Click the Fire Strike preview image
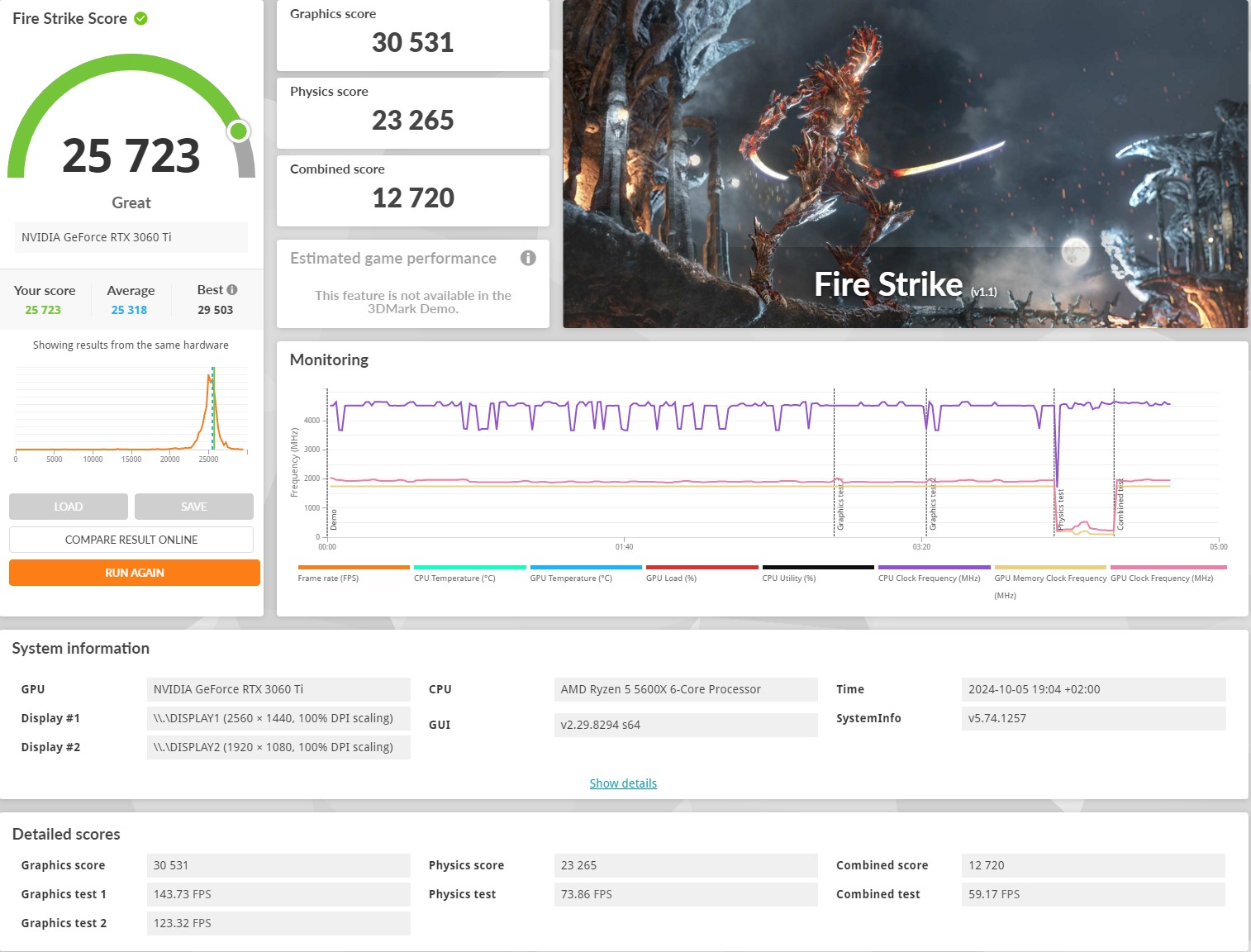Screen dimensions: 1251x952 click(x=906, y=164)
